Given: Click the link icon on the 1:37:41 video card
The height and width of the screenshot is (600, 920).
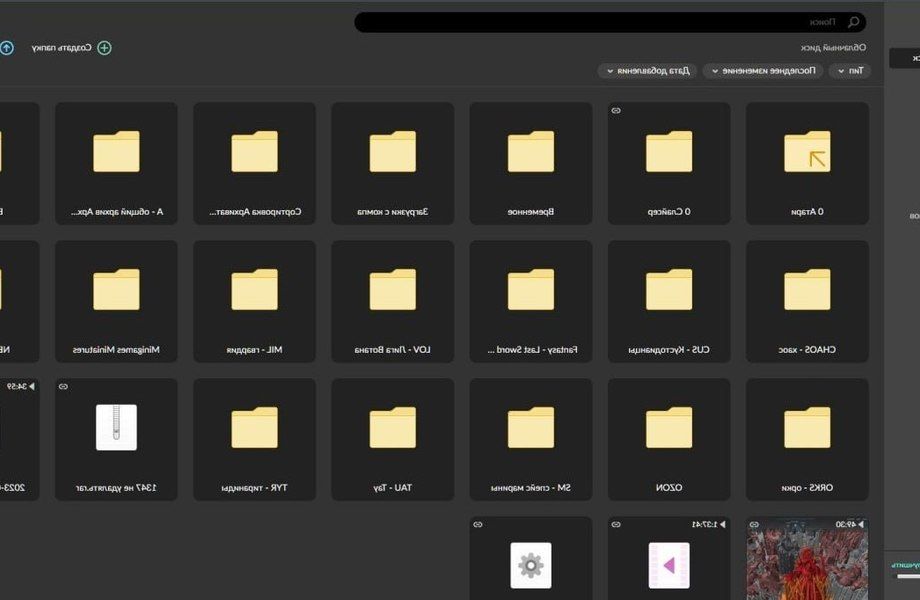Looking at the screenshot, I should [616, 524].
